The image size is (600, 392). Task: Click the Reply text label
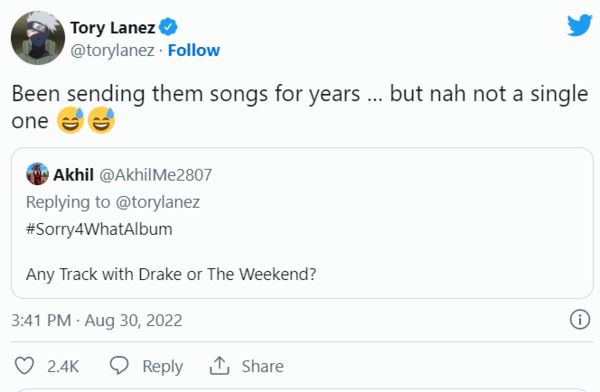pos(163,366)
